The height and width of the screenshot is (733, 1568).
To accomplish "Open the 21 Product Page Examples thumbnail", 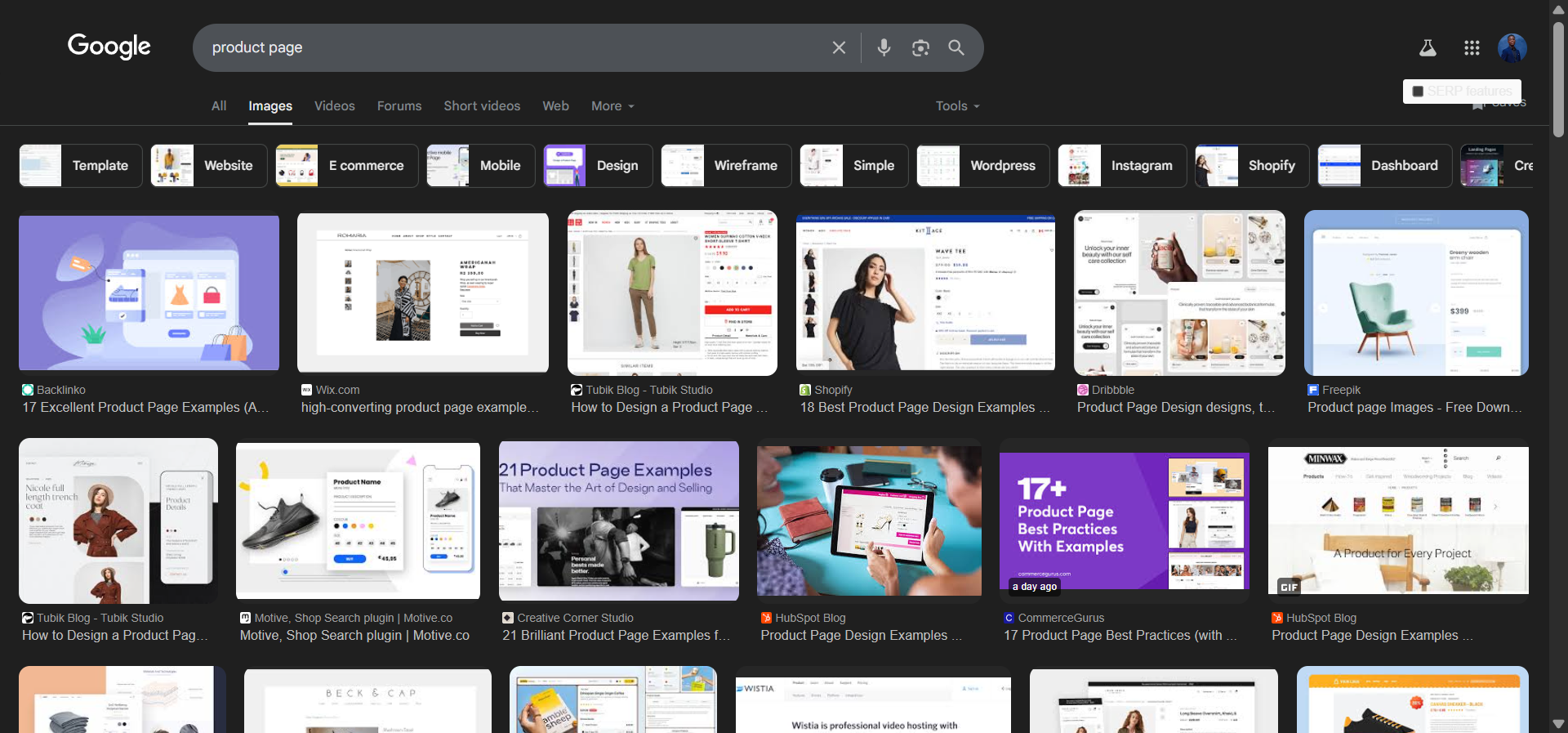I will [x=619, y=521].
